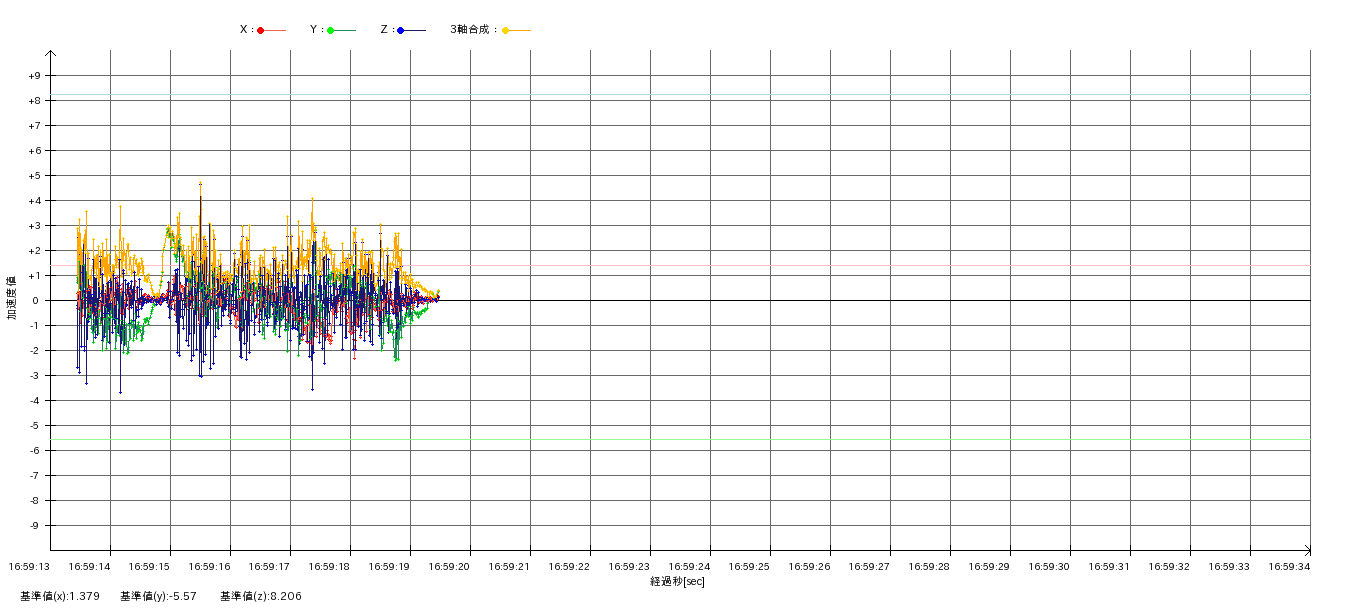Select the 基準値(z):8.206 reference text
The width and height of the screenshot is (1350, 610).
point(261,596)
